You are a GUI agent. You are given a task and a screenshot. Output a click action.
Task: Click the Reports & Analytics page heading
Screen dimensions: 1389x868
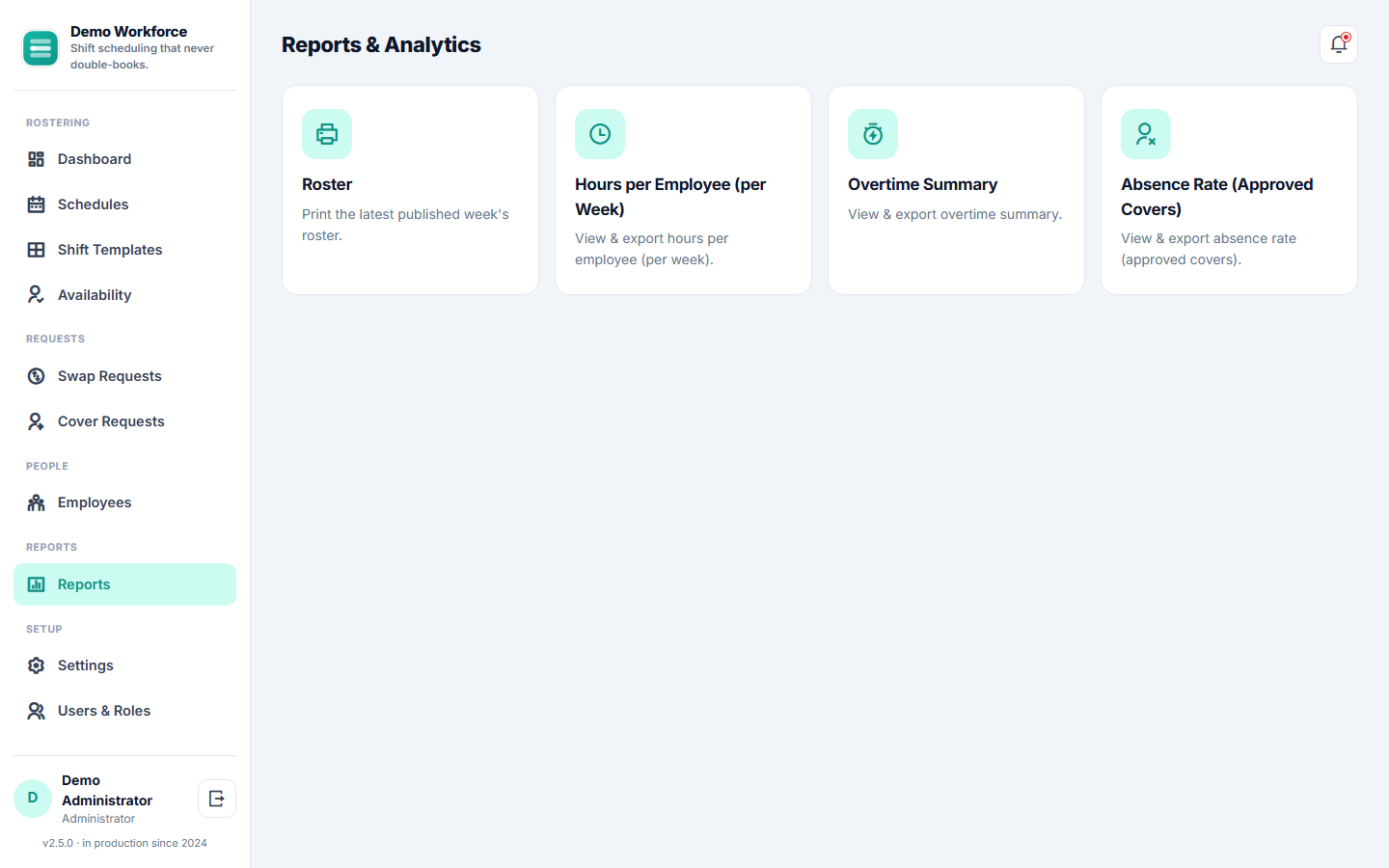[381, 44]
